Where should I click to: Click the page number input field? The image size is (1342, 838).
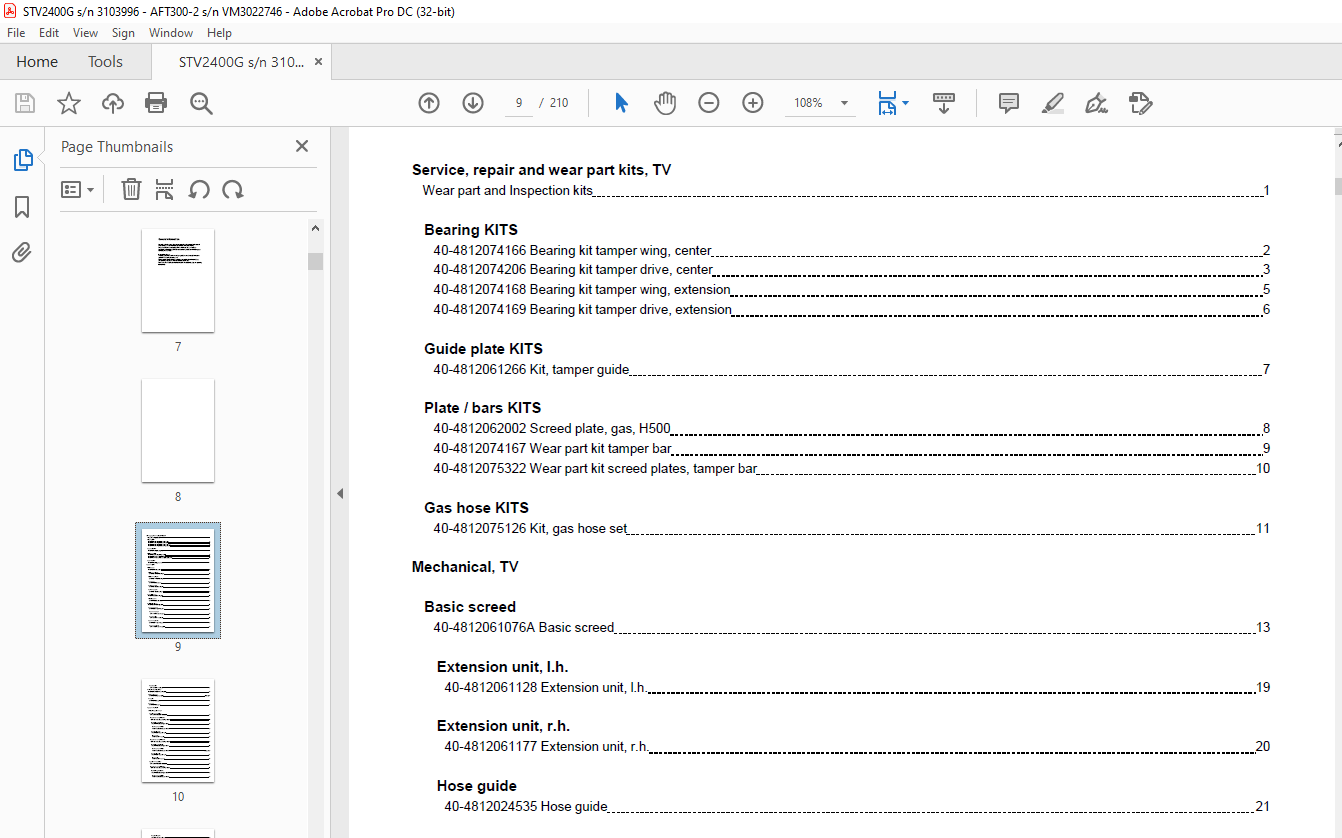pyautogui.click(x=519, y=103)
